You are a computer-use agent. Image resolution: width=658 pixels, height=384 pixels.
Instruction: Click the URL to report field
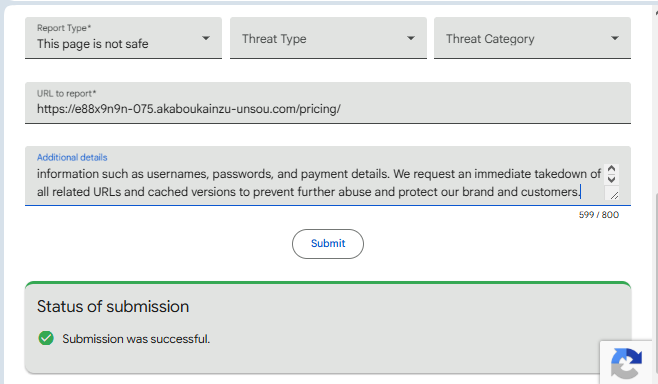coord(328,103)
